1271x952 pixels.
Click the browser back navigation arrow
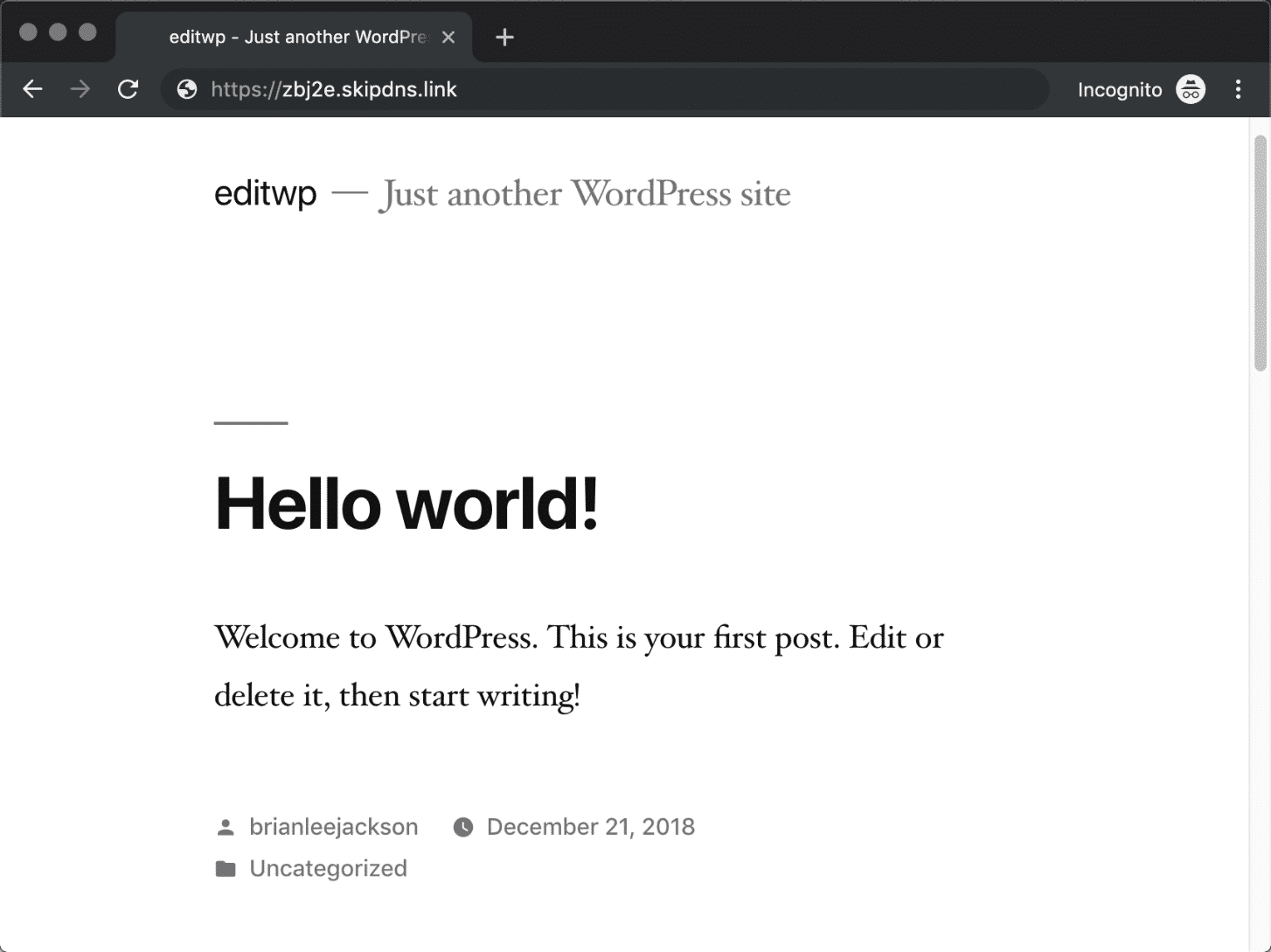(x=32, y=89)
